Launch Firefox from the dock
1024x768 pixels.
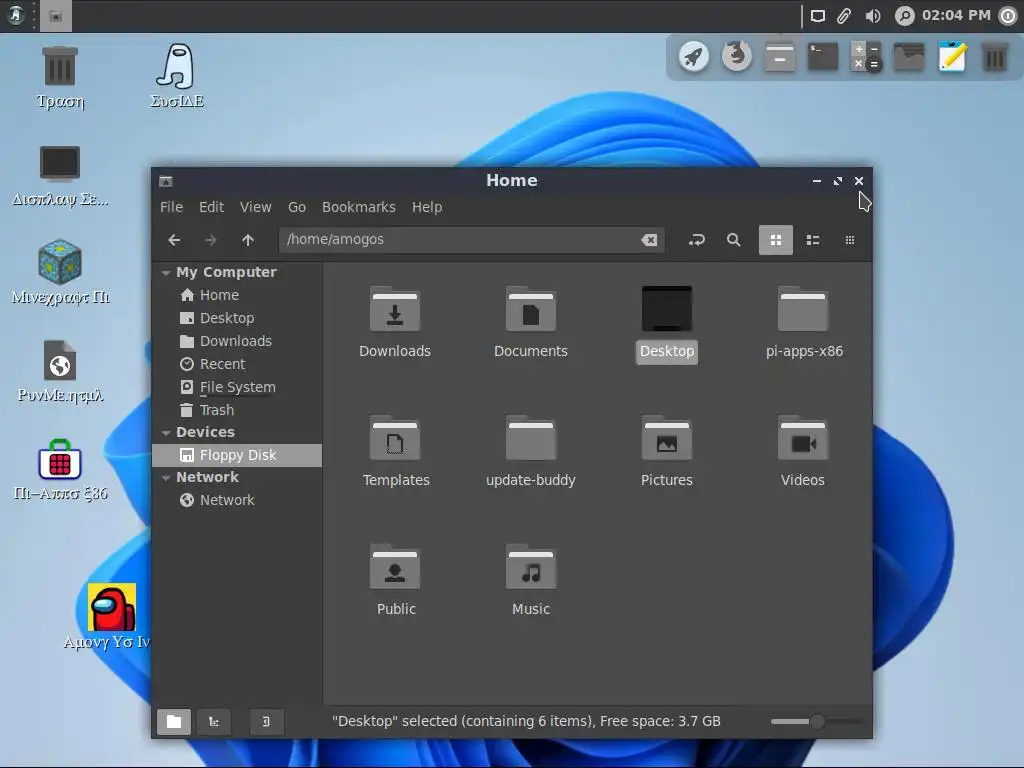pyautogui.click(x=737, y=57)
